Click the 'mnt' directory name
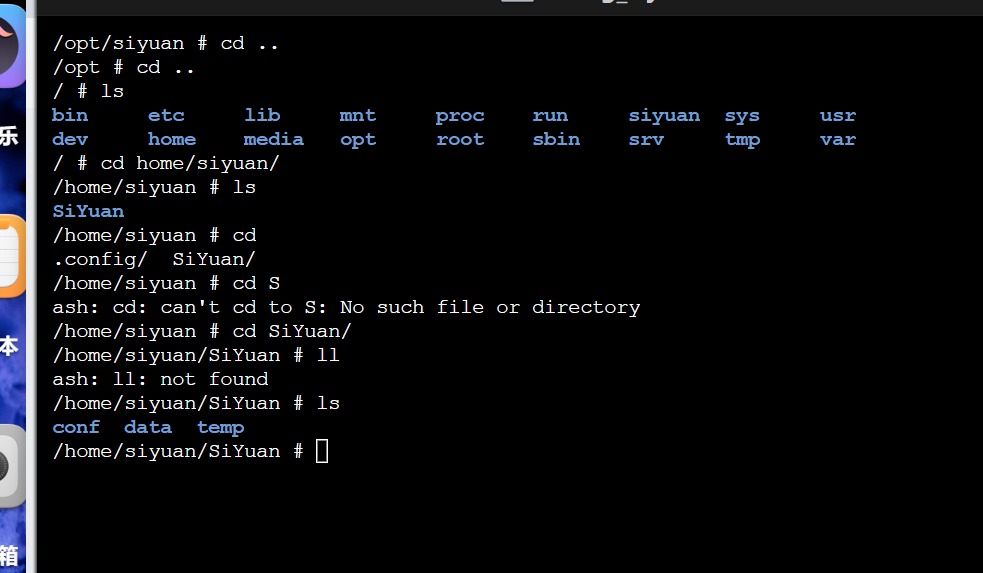 coord(357,115)
